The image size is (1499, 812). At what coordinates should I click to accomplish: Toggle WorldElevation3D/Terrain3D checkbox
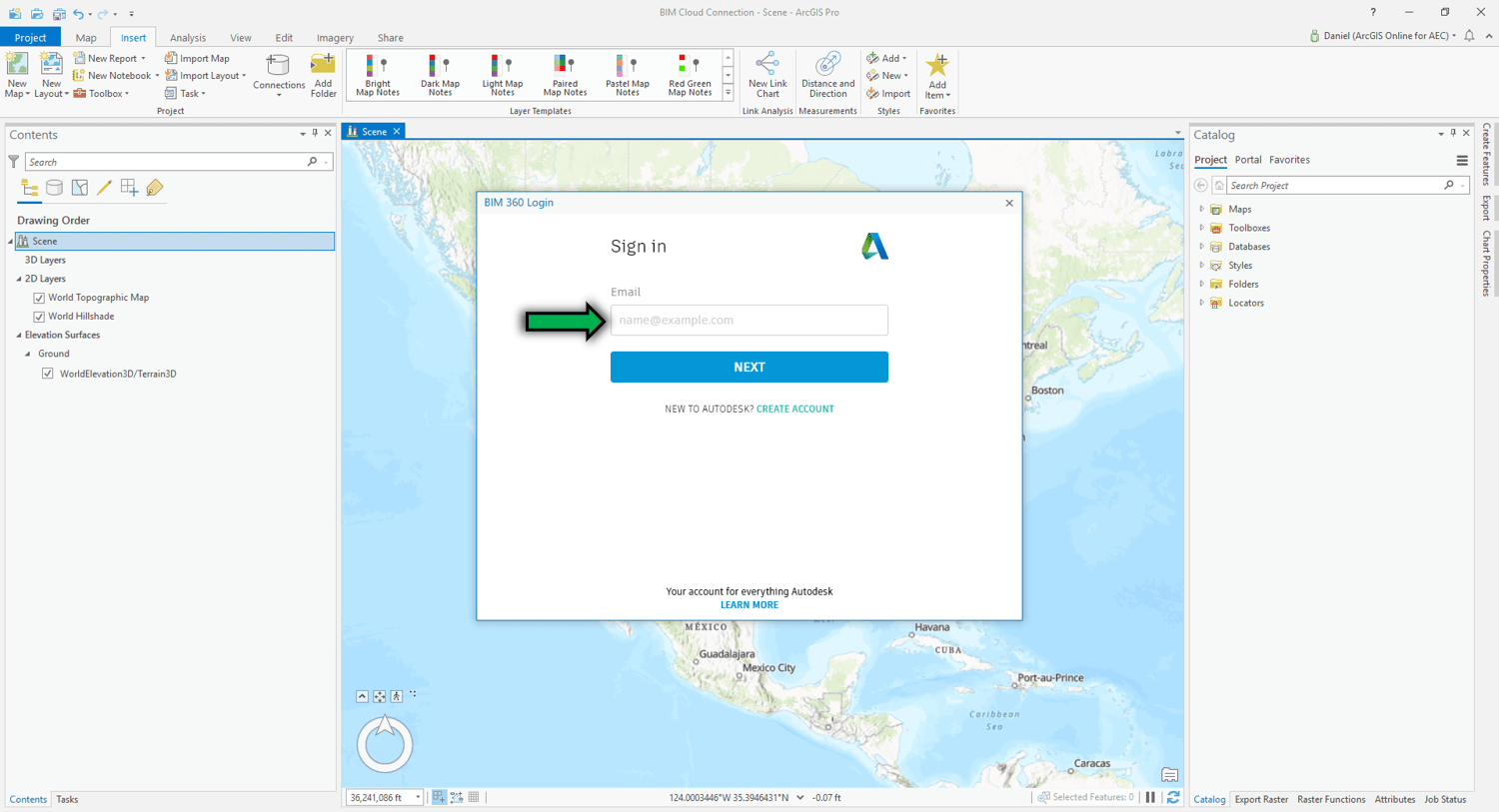point(47,374)
